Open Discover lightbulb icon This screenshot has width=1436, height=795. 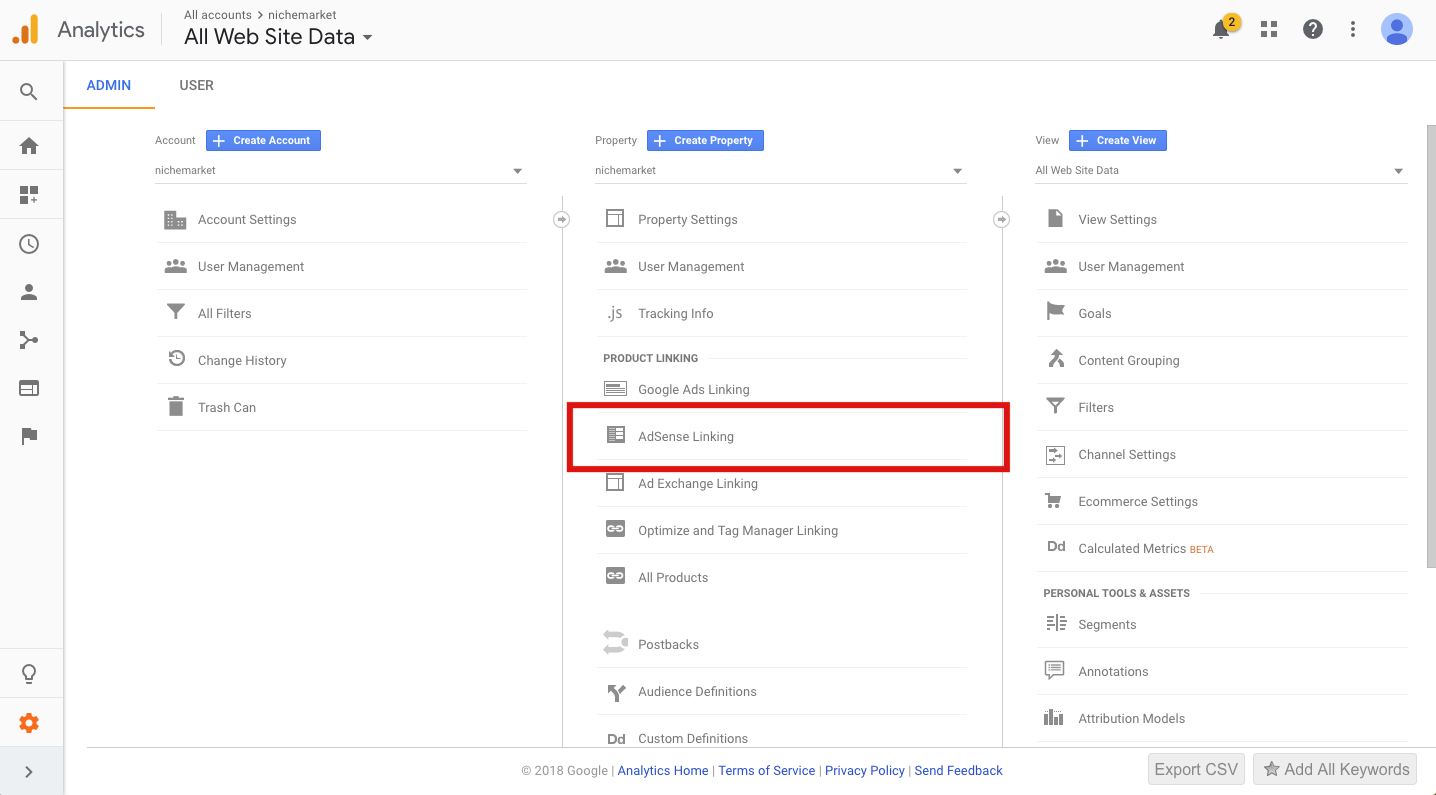pyautogui.click(x=29, y=674)
